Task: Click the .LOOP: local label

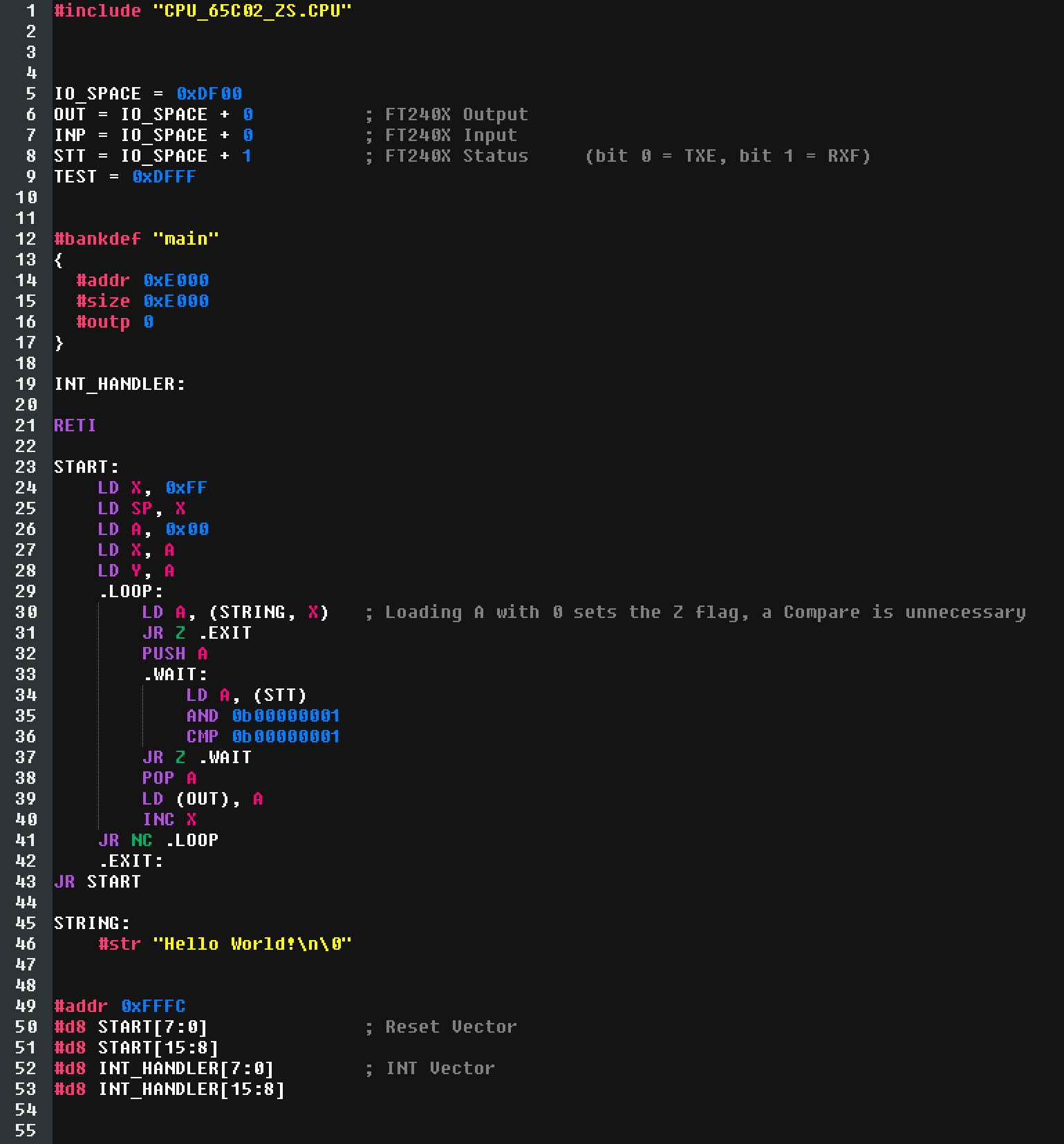Action: click(x=131, y=592)
